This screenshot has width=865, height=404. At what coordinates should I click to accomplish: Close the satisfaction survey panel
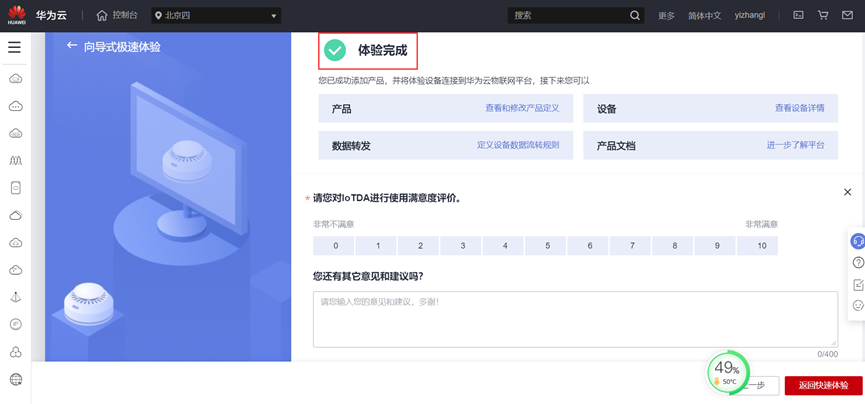click(x=847, y=192)
